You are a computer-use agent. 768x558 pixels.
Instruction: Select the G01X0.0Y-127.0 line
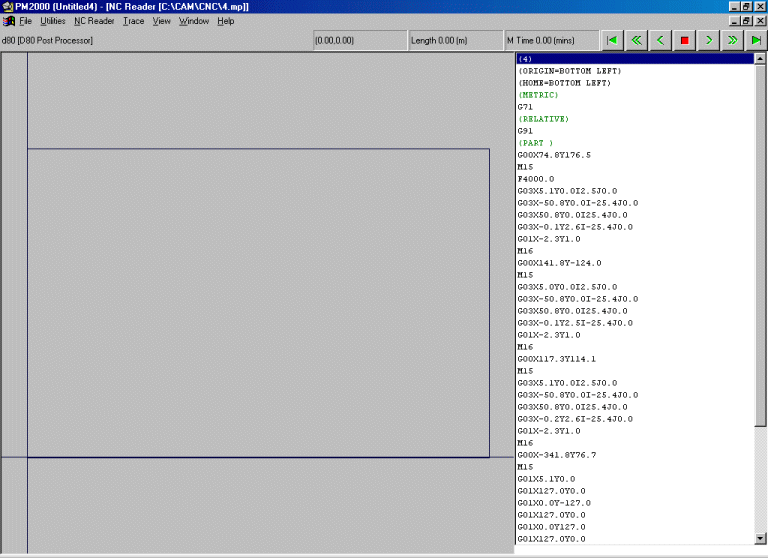[x=635, y=503]
